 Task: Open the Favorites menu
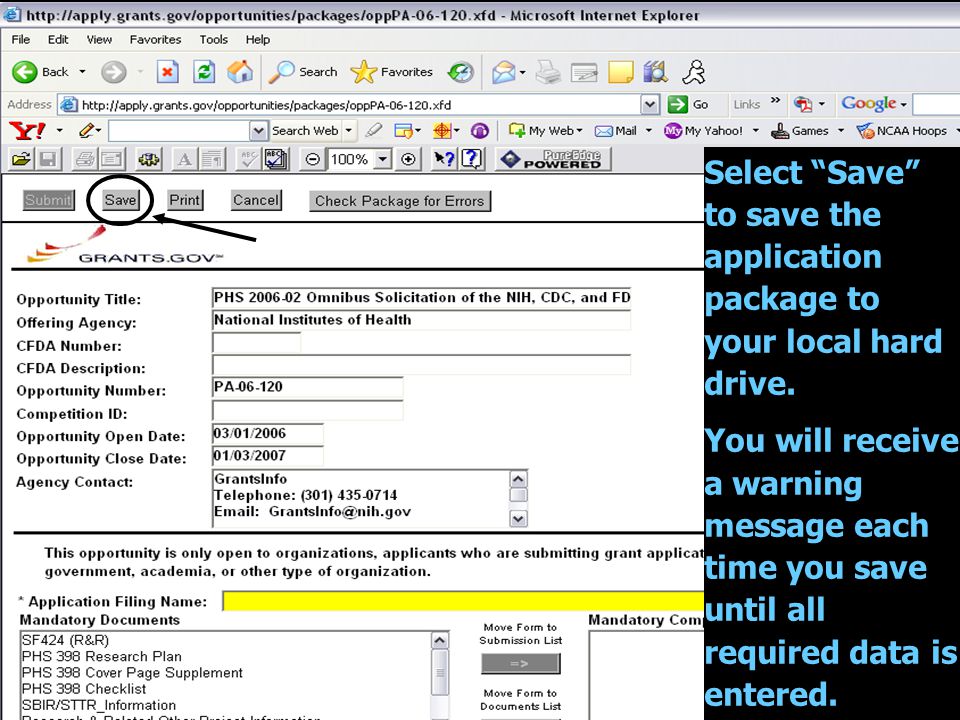pos(156,39)
